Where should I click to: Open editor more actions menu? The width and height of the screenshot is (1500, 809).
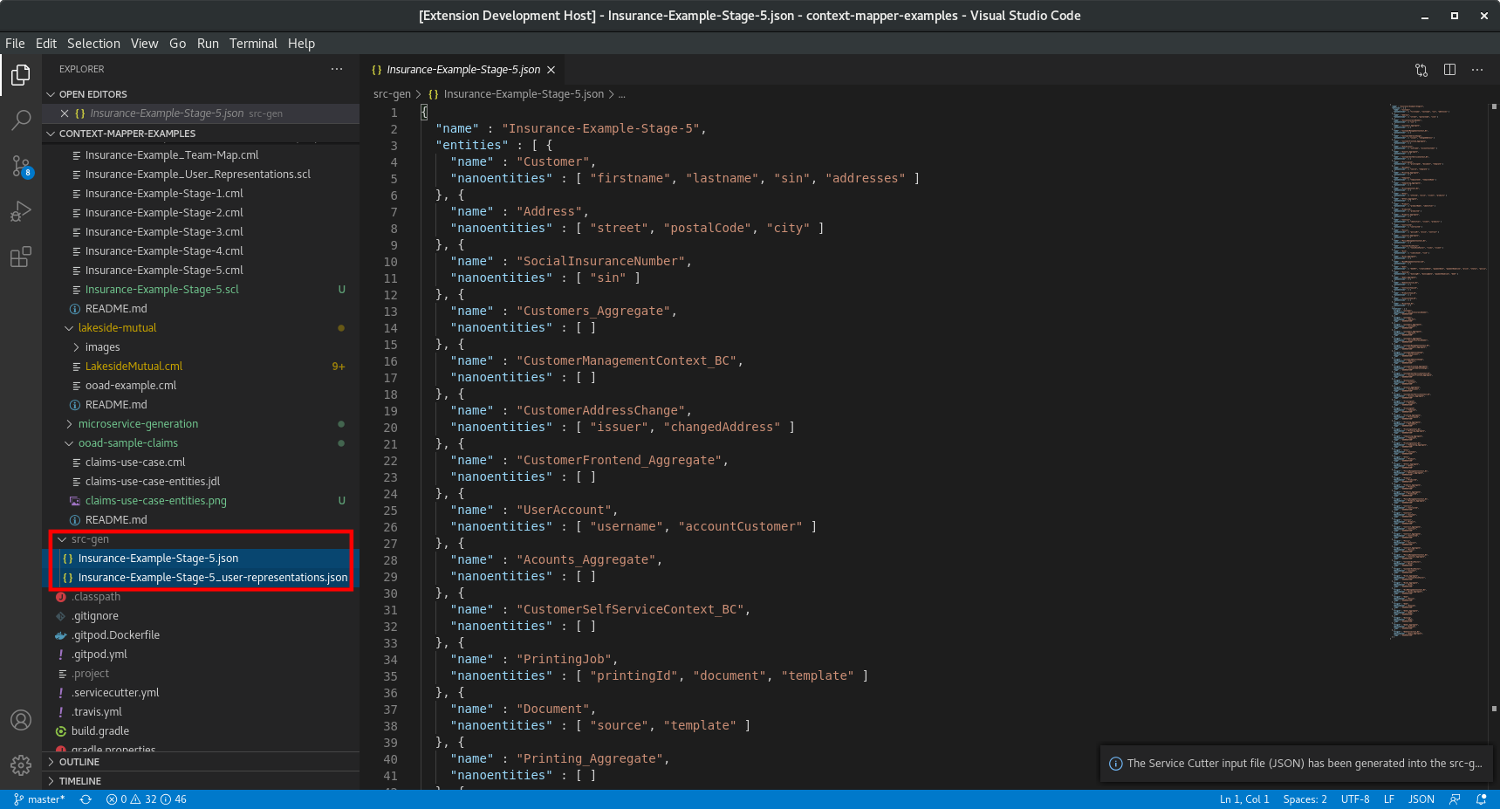pos(1476,70)
